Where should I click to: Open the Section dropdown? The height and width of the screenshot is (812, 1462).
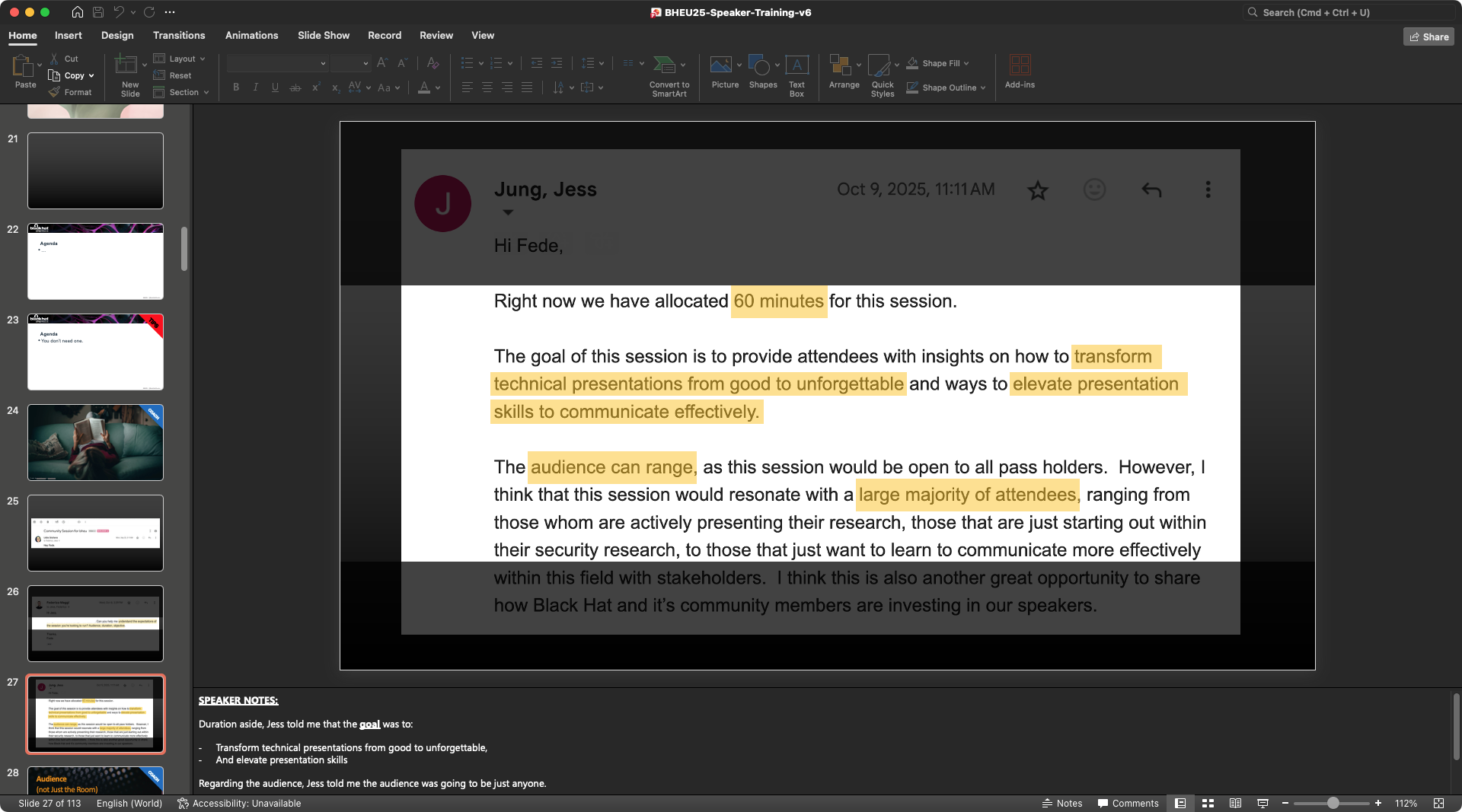pyautogui.click(x=183, y=92)
